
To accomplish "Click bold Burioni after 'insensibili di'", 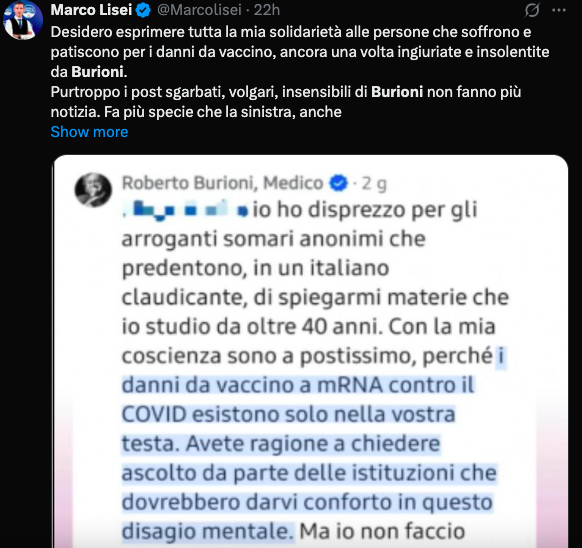I will 397,92.
